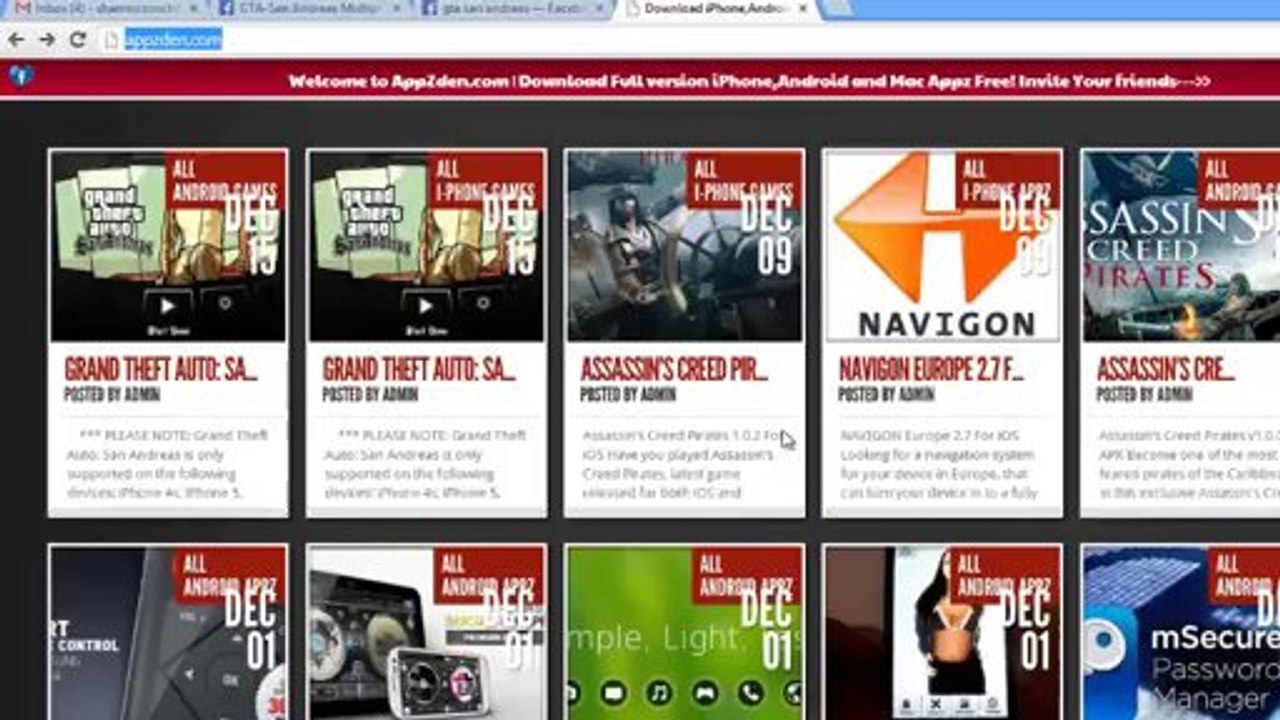
Task: Click the Assassin's Creed Pirates 1.0.2 description text
Action: click(x=684, y=464)
